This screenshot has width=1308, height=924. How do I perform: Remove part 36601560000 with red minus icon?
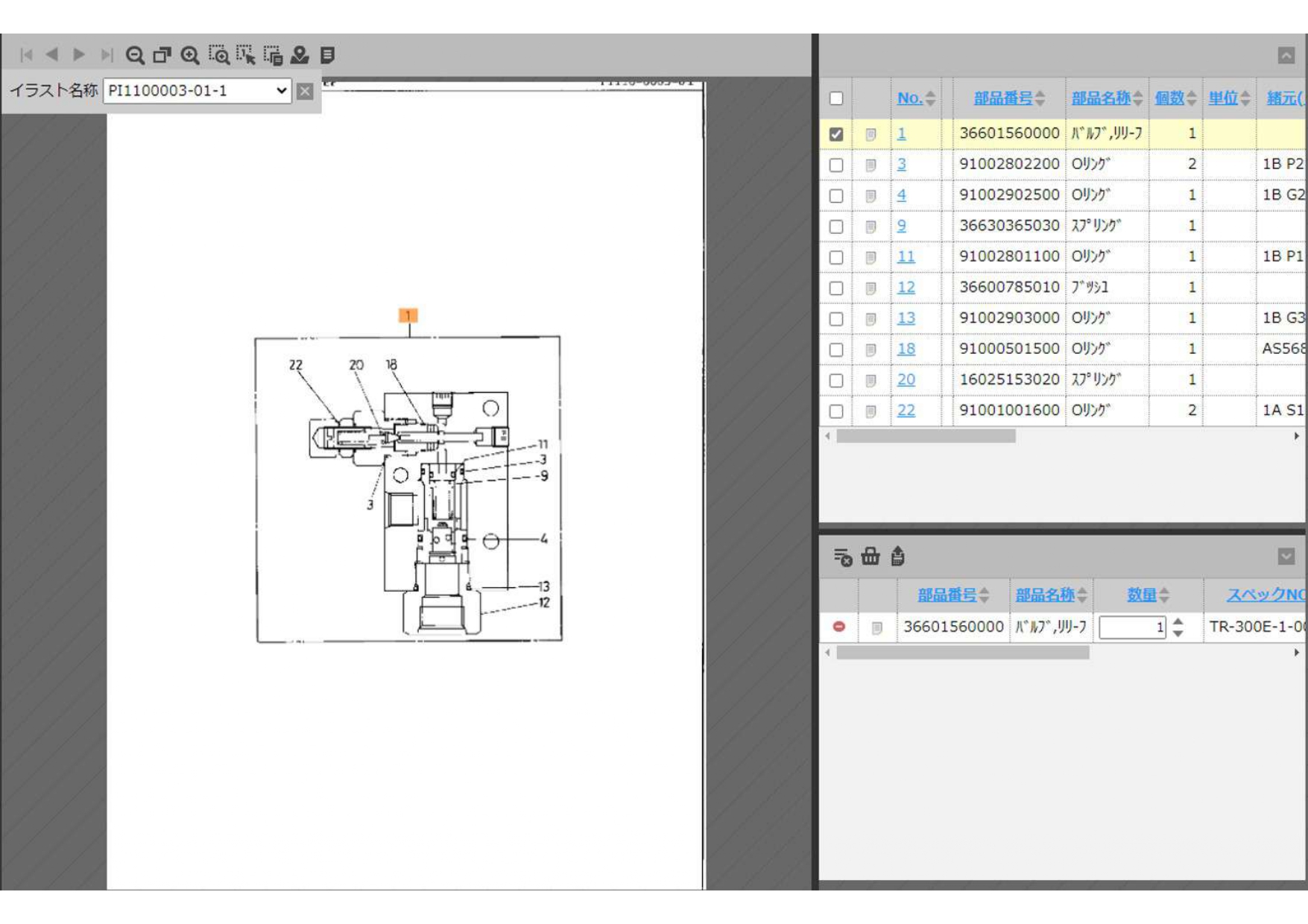(839, 627)
